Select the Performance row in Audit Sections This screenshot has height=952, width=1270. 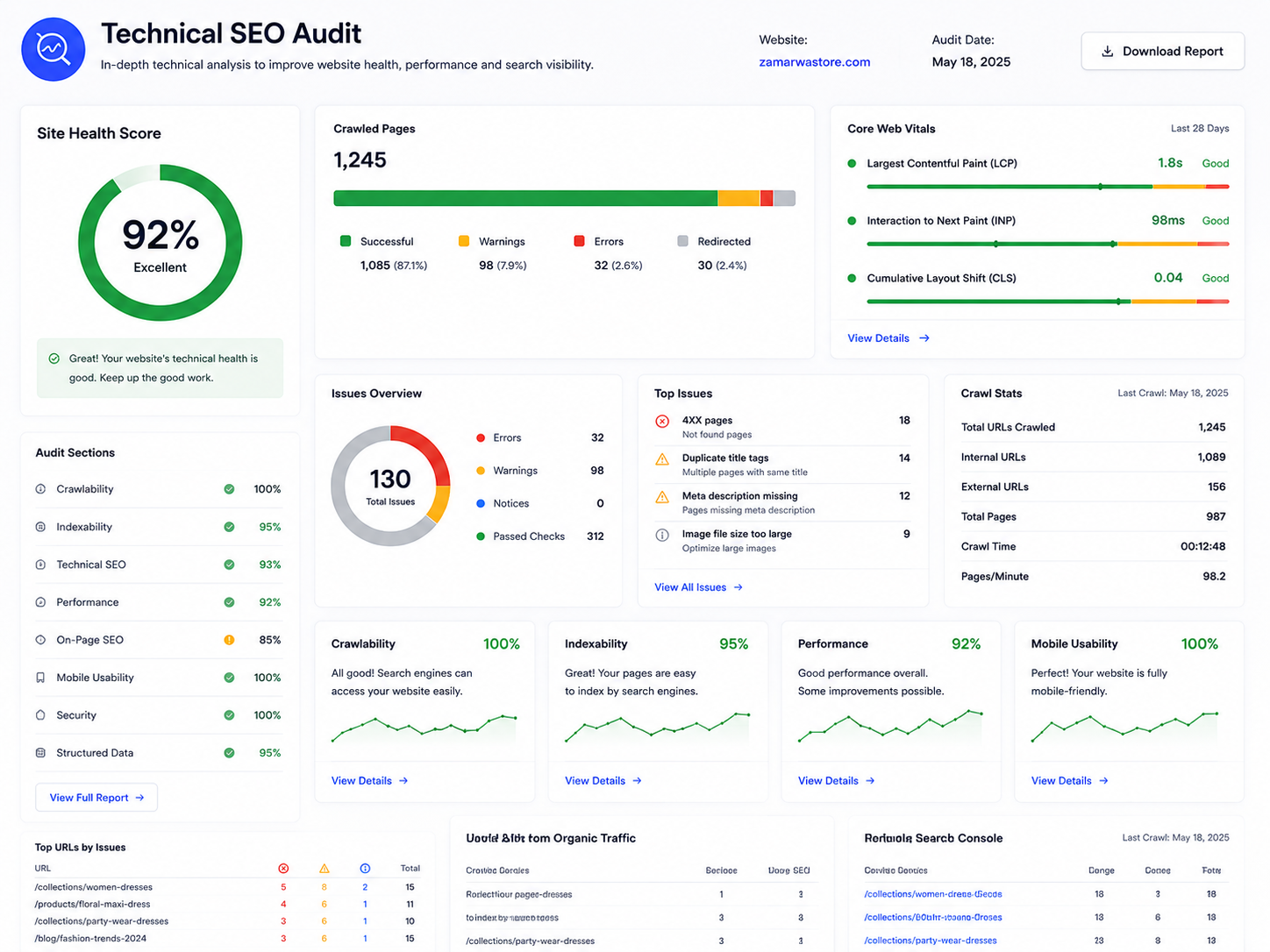(159, 602)
